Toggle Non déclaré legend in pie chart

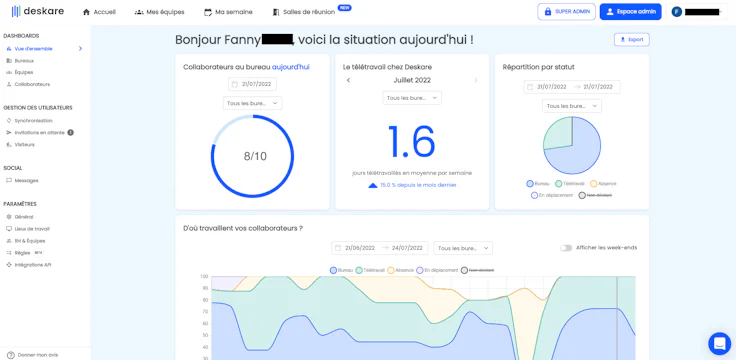pyautogui.click(x=595, y=195)
